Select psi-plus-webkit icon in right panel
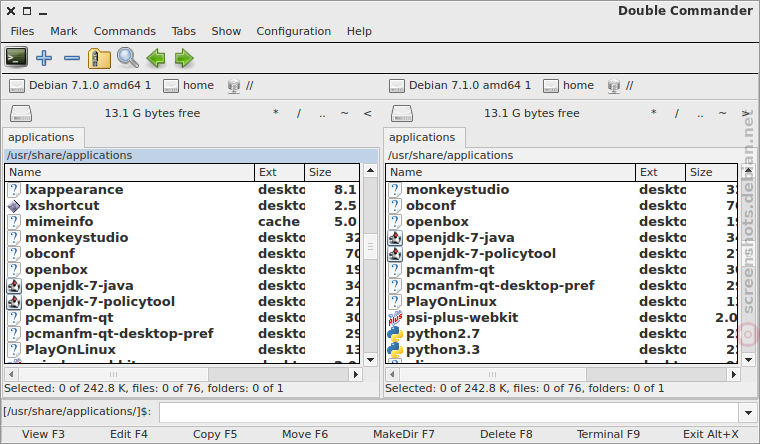Screen dimensions: 760x444 click(x=395, y=318)
